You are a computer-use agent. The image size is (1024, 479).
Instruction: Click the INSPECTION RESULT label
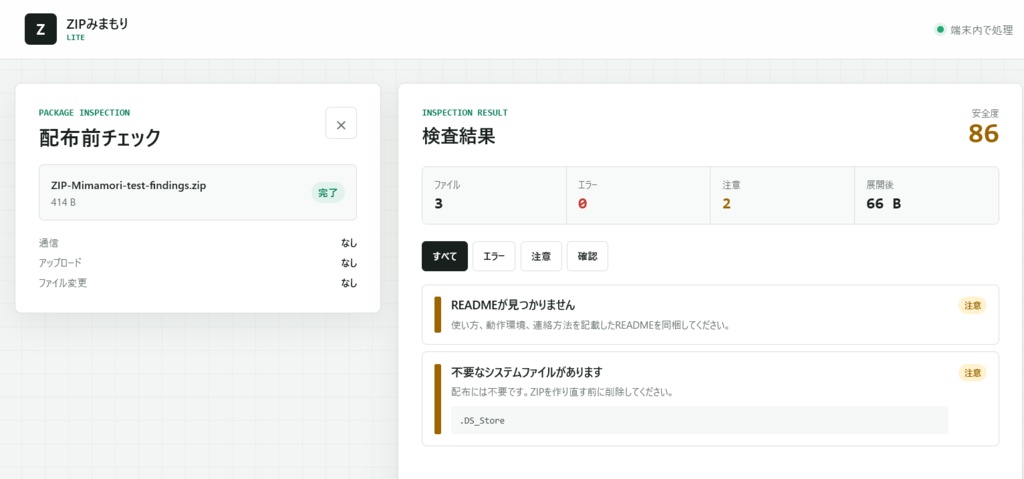point(465,112)
